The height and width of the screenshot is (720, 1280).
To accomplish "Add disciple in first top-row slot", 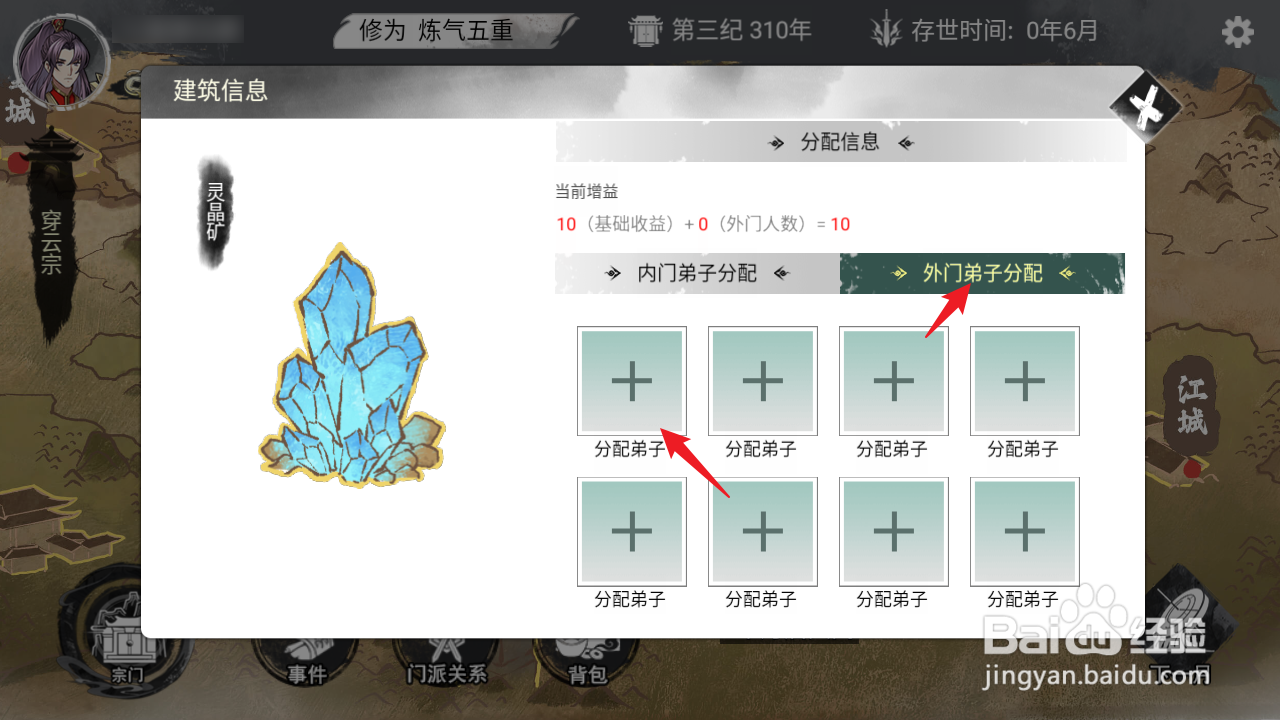I will click(632, 381).
